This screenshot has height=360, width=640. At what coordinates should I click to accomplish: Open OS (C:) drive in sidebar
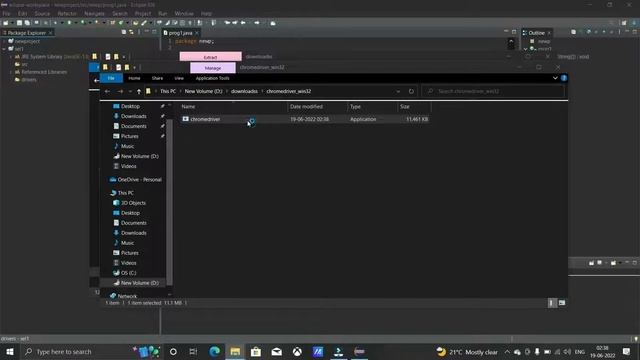[x=128, y=273]
